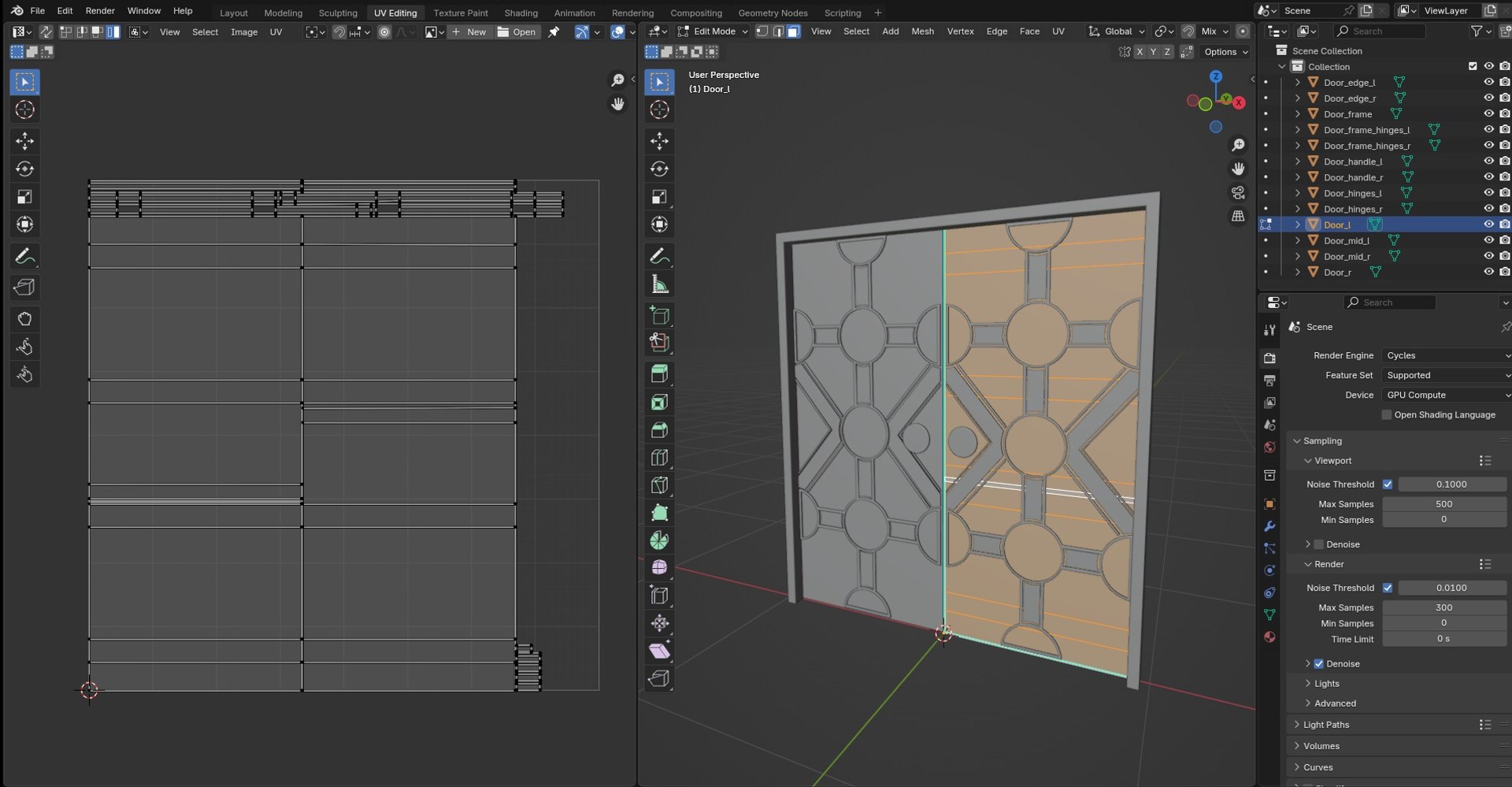Select the Knife tool in 3D viewport toolbar

pos(659,485)
